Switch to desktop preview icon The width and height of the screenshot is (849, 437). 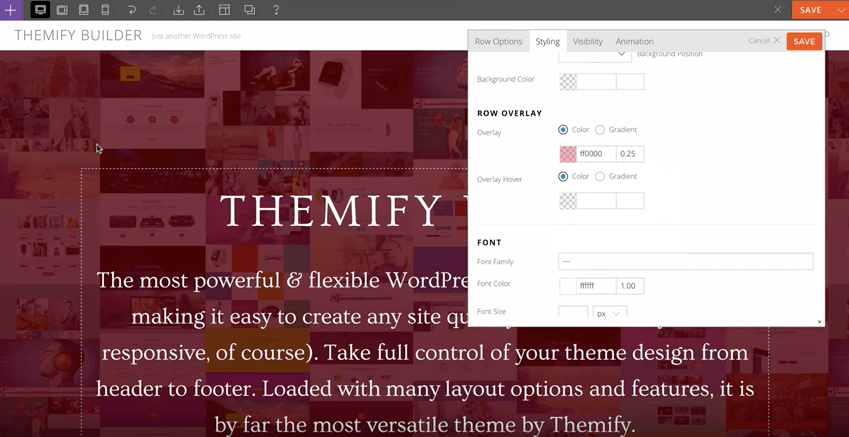coord(41,10)
